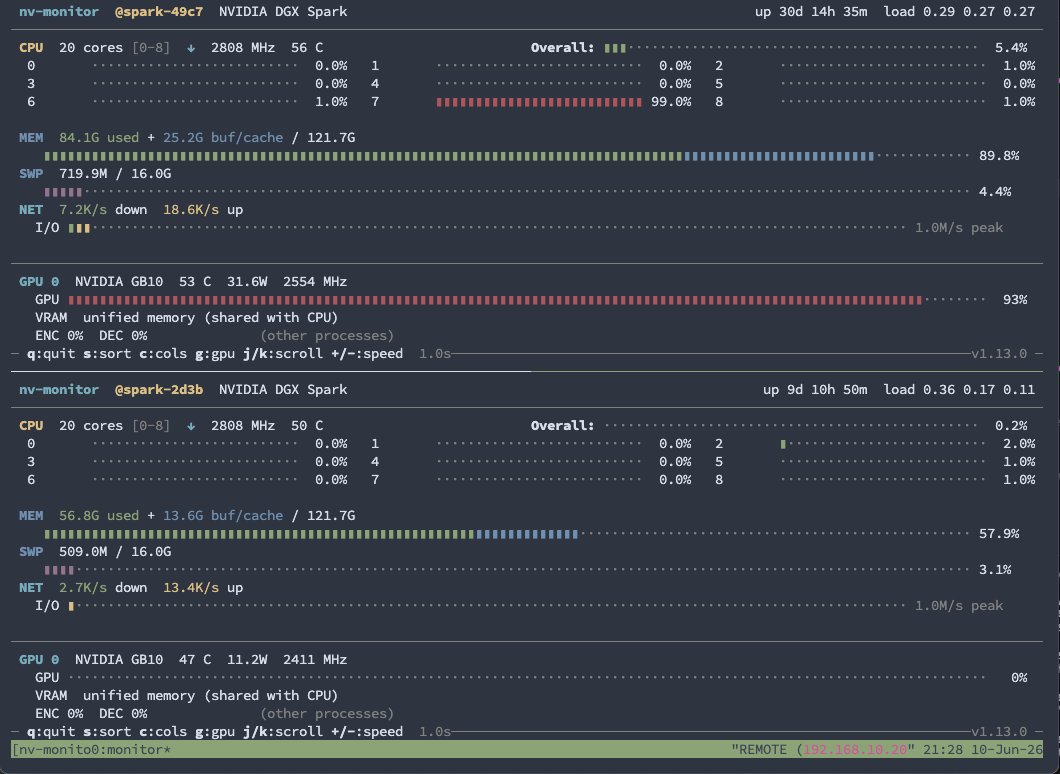Click the GPU clock '2411 MHz'

pyautogui.click(x=315, y=660)
